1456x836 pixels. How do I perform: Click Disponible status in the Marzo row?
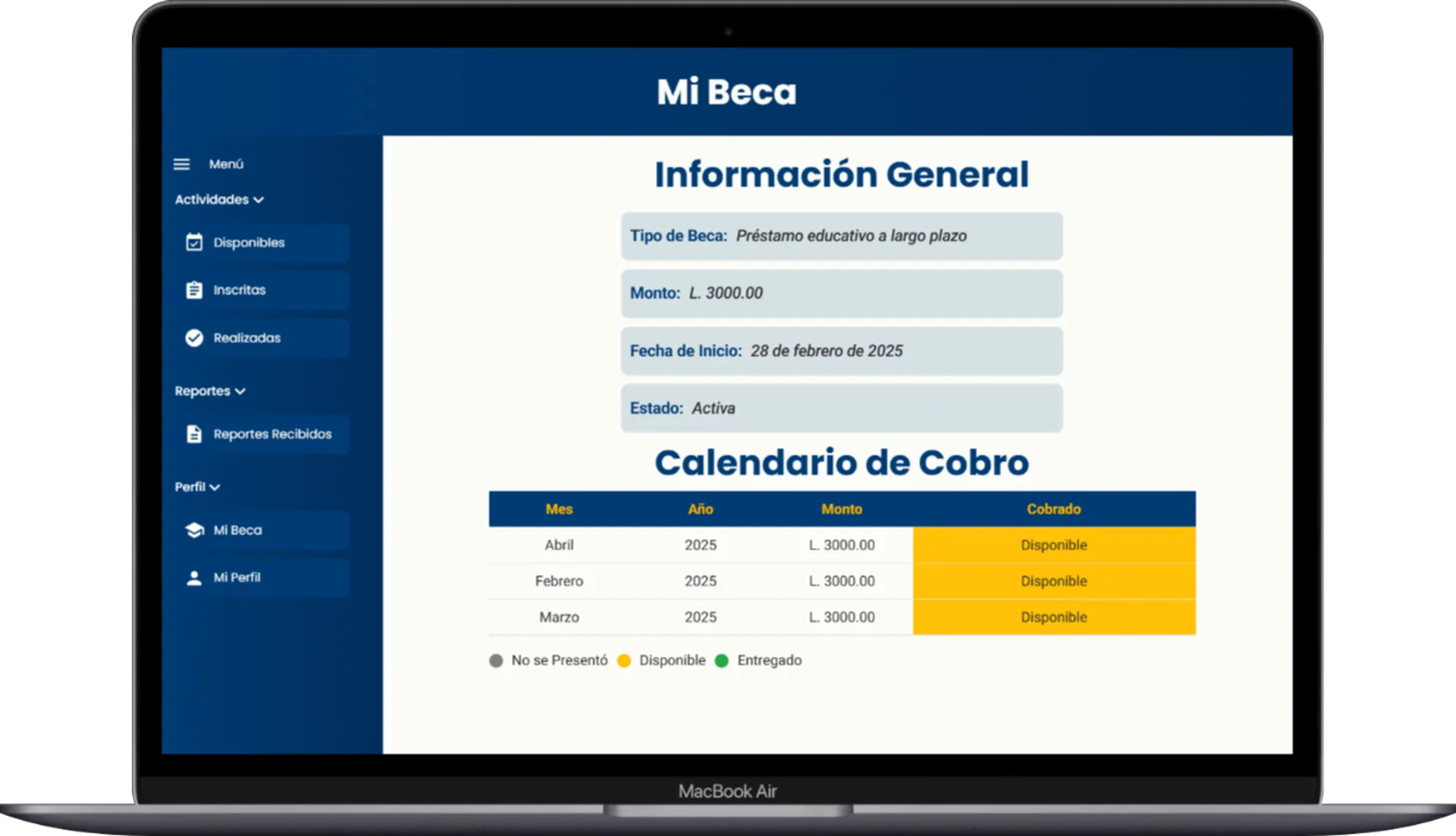1053,617
